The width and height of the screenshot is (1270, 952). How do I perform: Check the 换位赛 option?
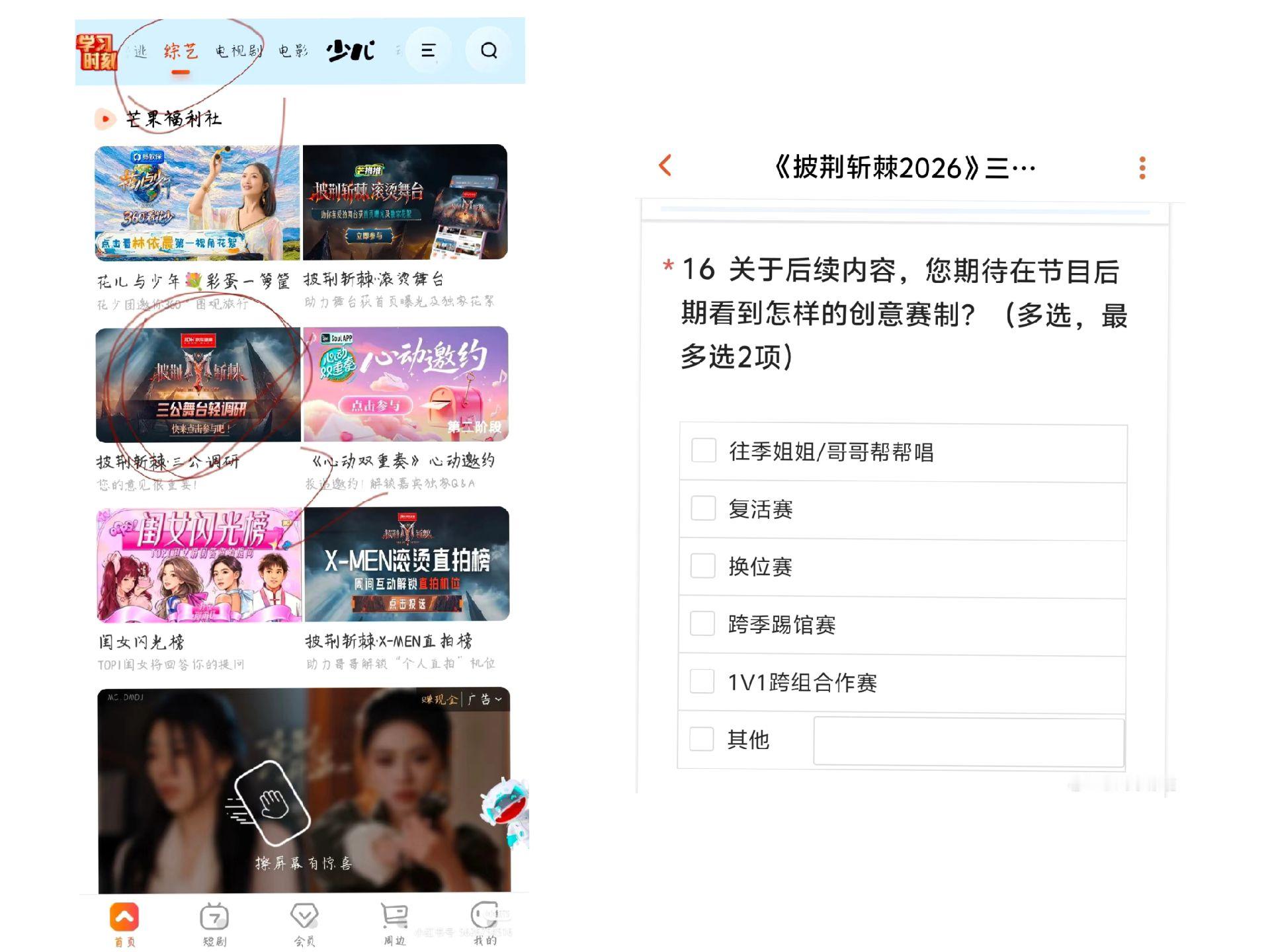click(702, 566)
